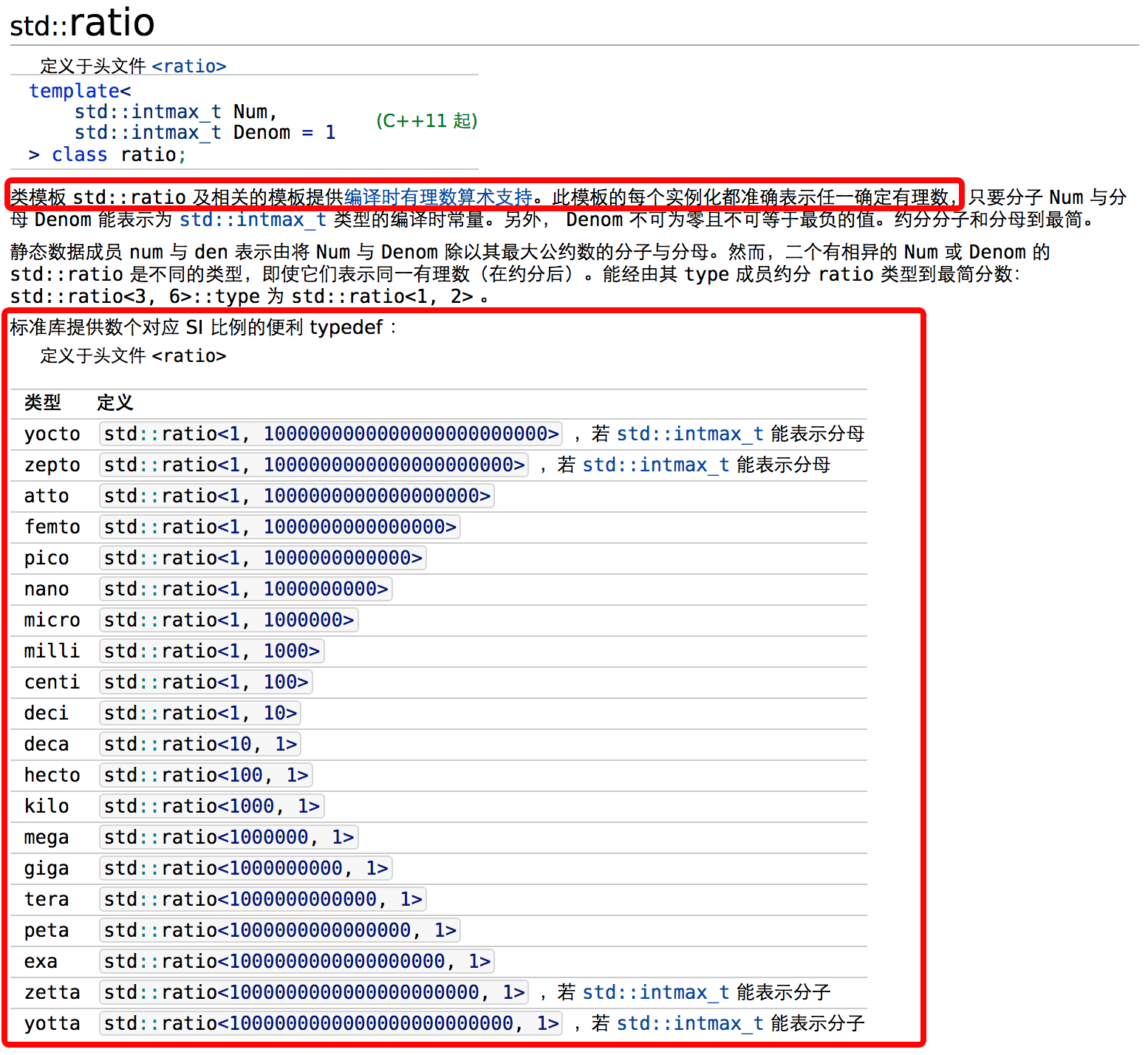Open std::intmax_t link in Num parameter

[147, 111]
